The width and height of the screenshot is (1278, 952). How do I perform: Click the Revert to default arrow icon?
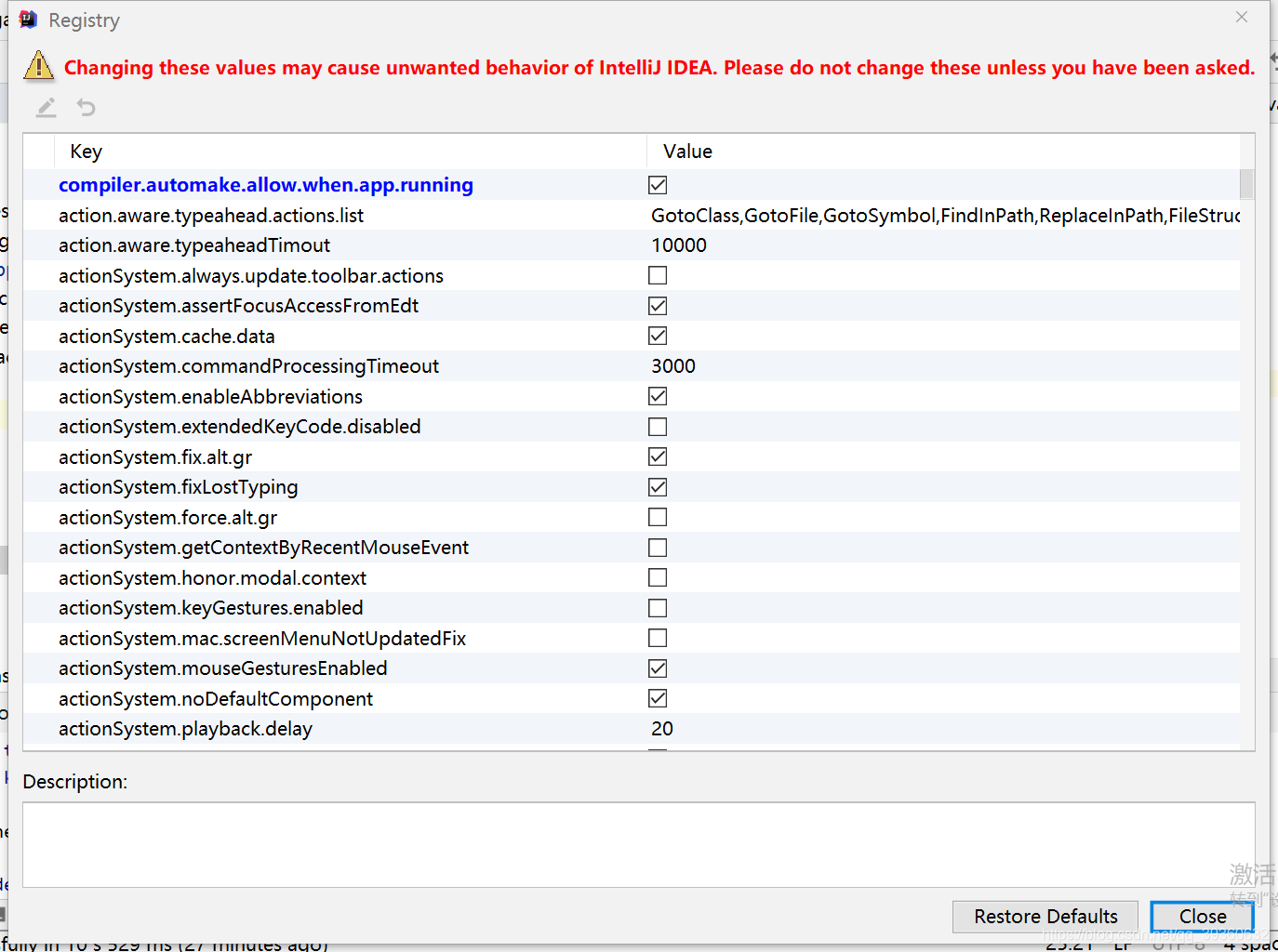click(x=87, y=108)
